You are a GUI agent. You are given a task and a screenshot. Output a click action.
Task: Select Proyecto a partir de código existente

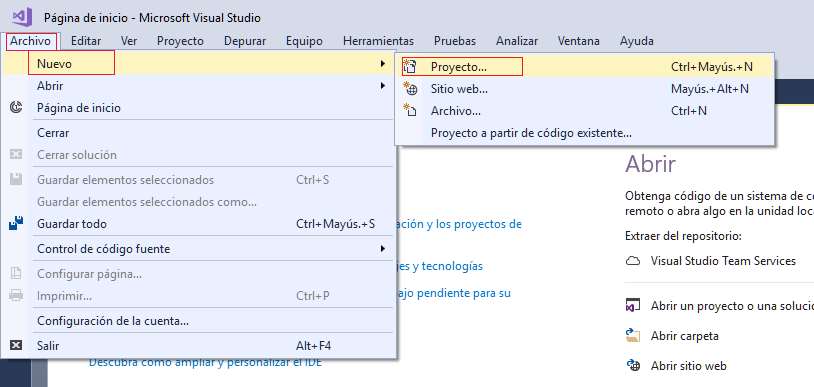(585, 133)
